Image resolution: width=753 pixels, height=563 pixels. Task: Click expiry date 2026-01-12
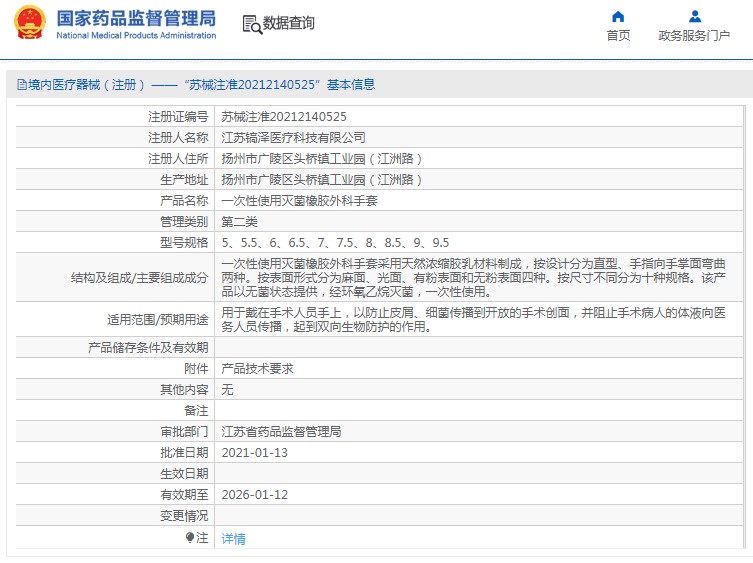[x=254, y=494]
